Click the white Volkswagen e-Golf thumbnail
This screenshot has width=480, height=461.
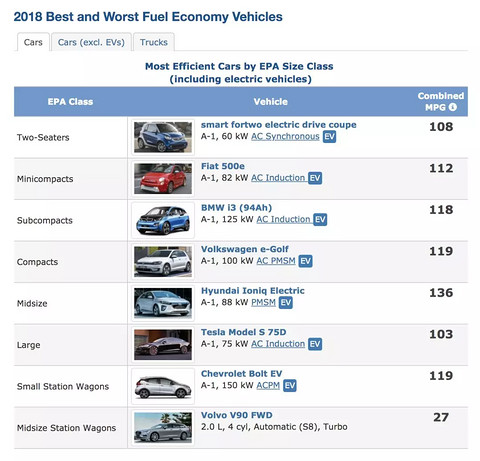click(163, 262)
